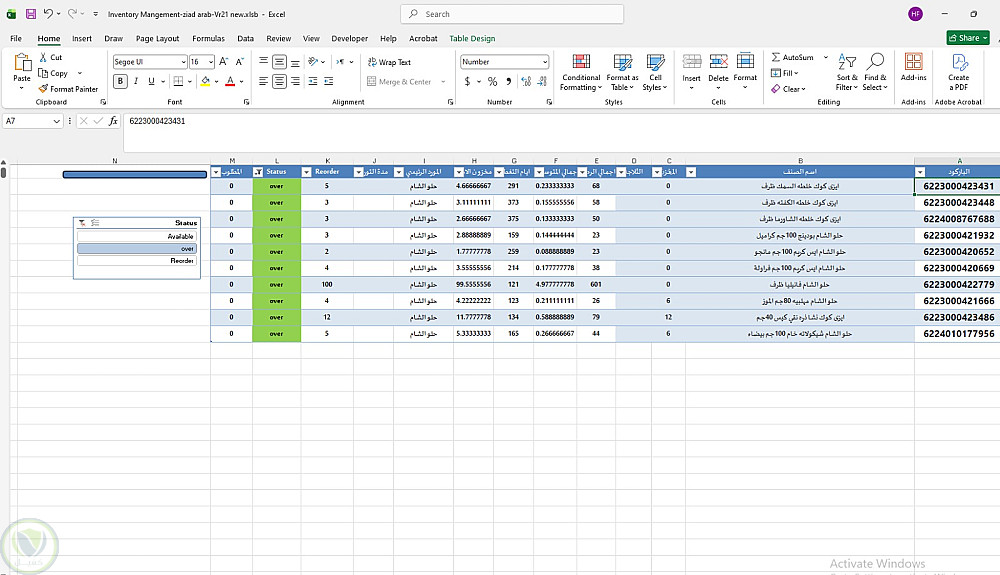Switch to the Page Layout tab
1000x575 pixels.
coord(158,38)
